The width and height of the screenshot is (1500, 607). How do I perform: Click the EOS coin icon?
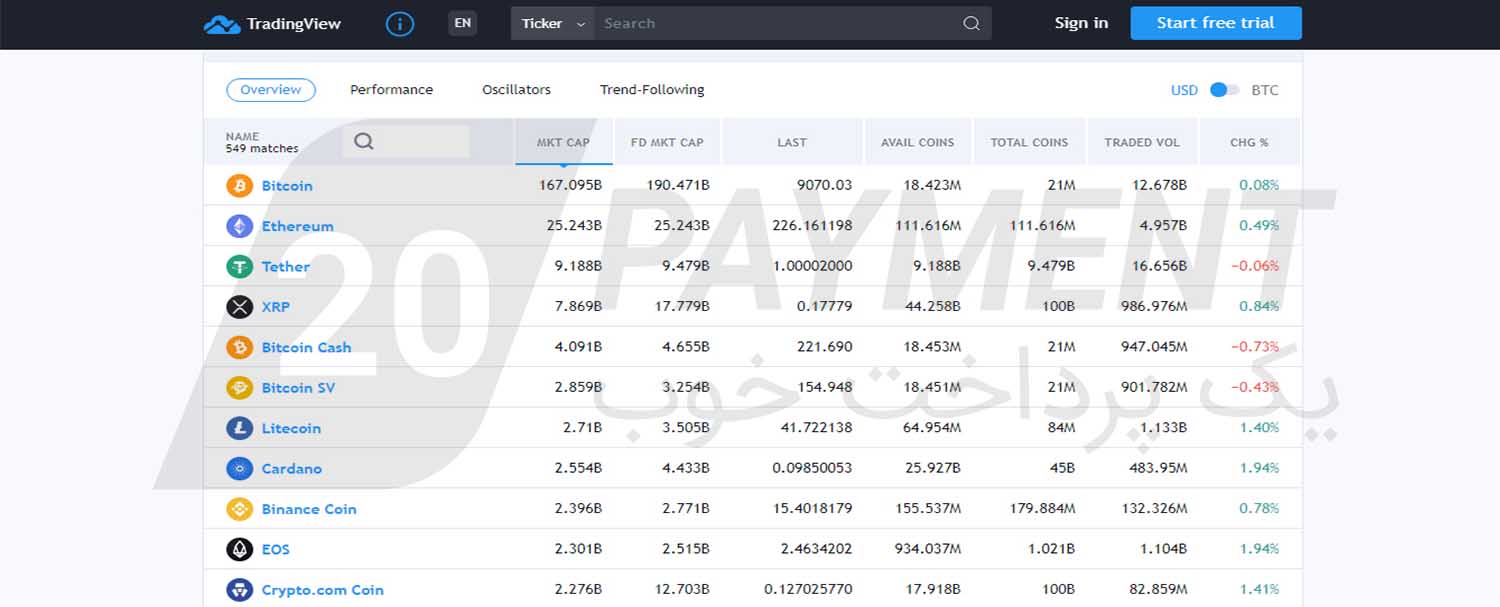click(239, 549)
